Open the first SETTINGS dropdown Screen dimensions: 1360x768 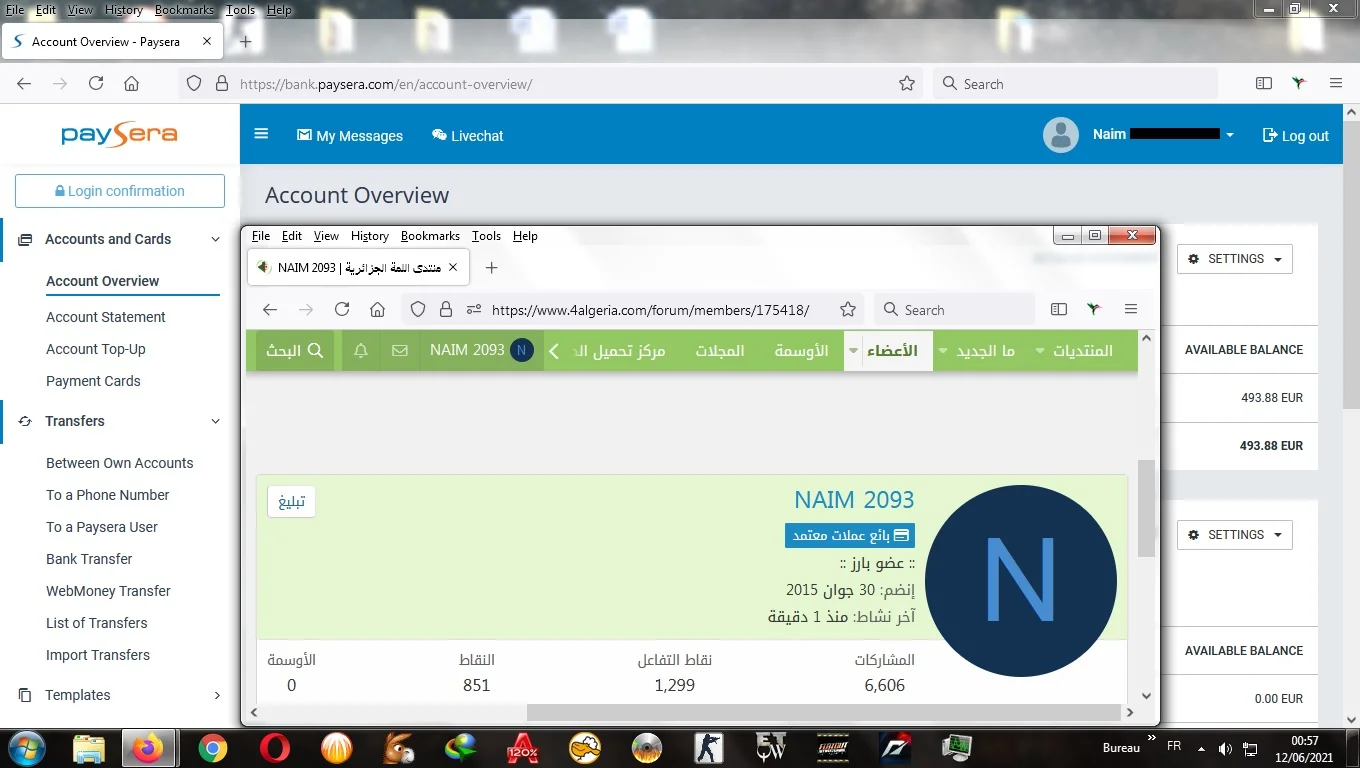[1234, 259]
